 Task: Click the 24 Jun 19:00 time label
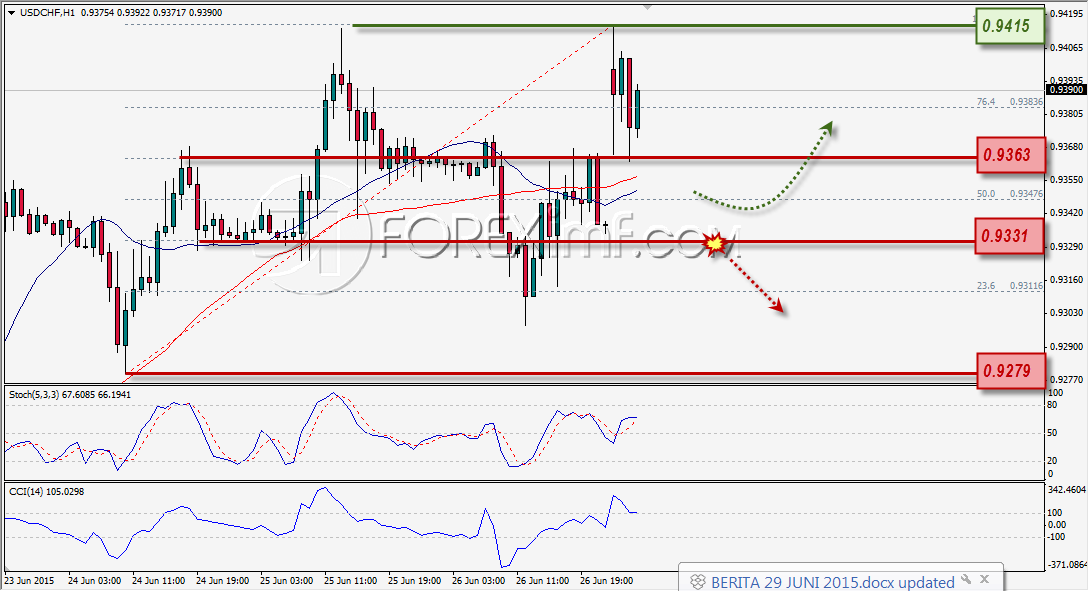(x=223, y=581)
